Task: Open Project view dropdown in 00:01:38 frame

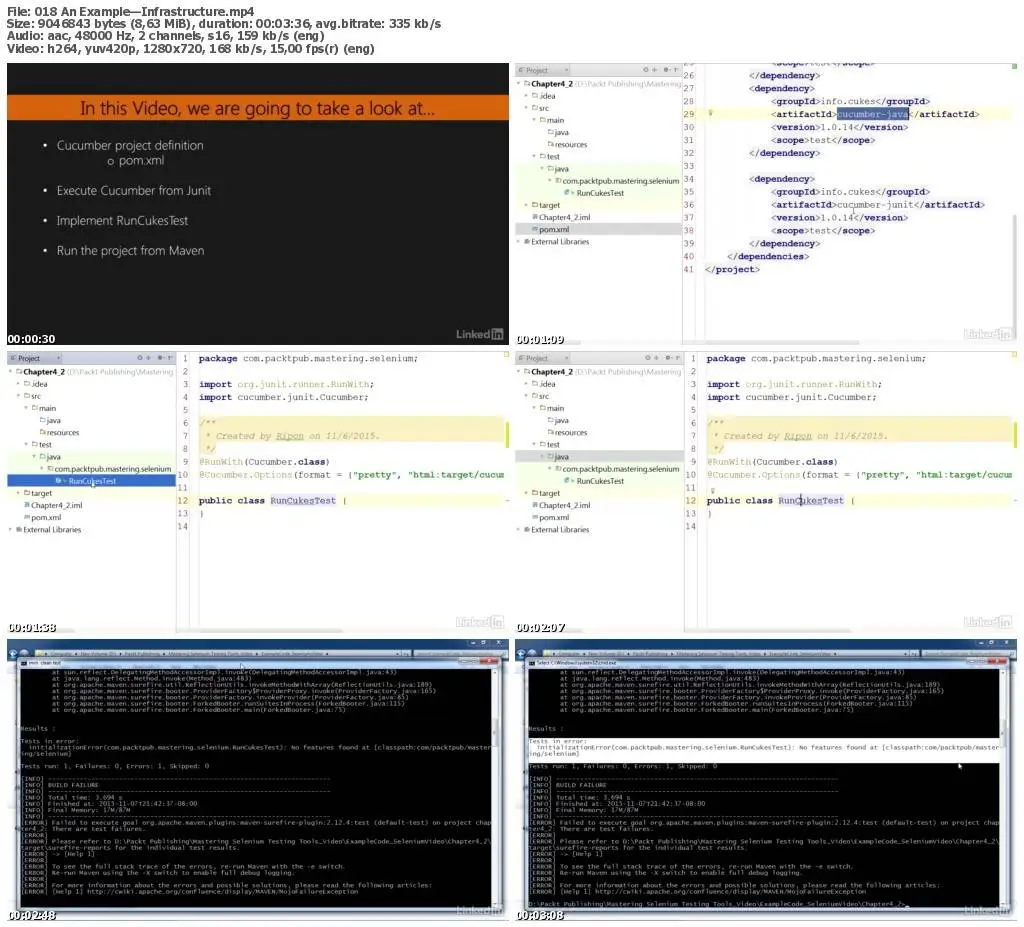Action: (58, 358)
